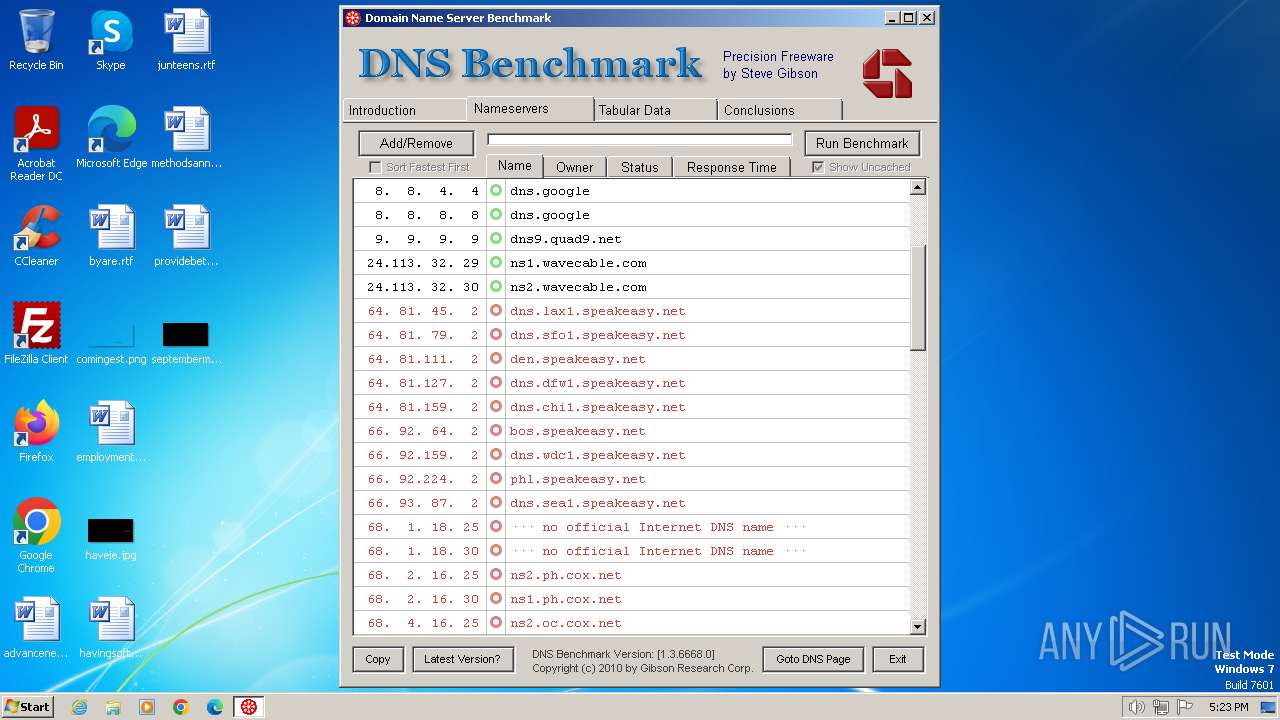The width and height of the screenshot is (1280, 720).
Task: Select the Name sub-tab
Action: pyautogui.click(x=515, y=166)
